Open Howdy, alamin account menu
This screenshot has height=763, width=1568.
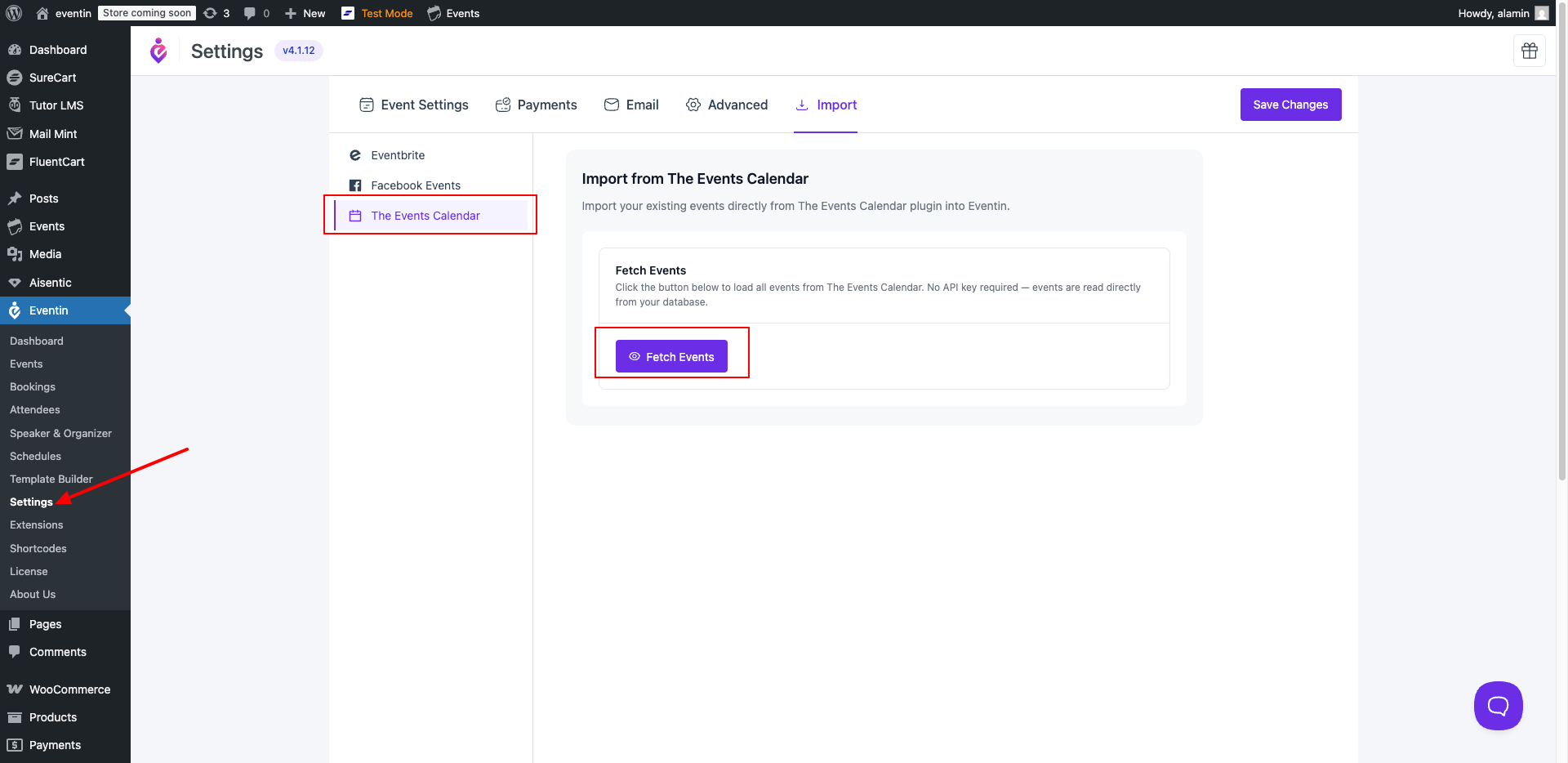point(1503,13)
